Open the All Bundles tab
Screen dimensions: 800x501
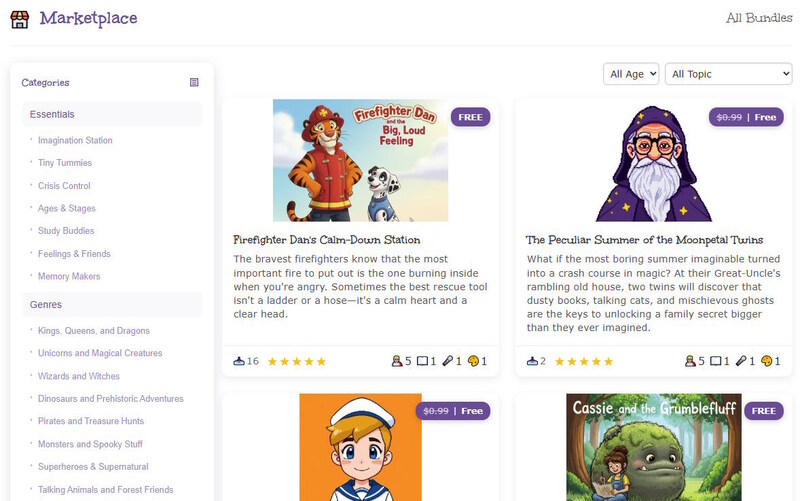pos(759,18)
